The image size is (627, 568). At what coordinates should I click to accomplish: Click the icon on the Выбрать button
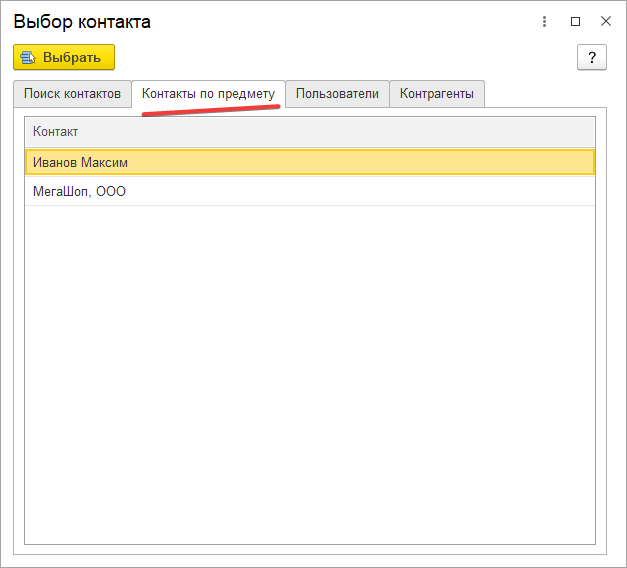click(28, 58)
